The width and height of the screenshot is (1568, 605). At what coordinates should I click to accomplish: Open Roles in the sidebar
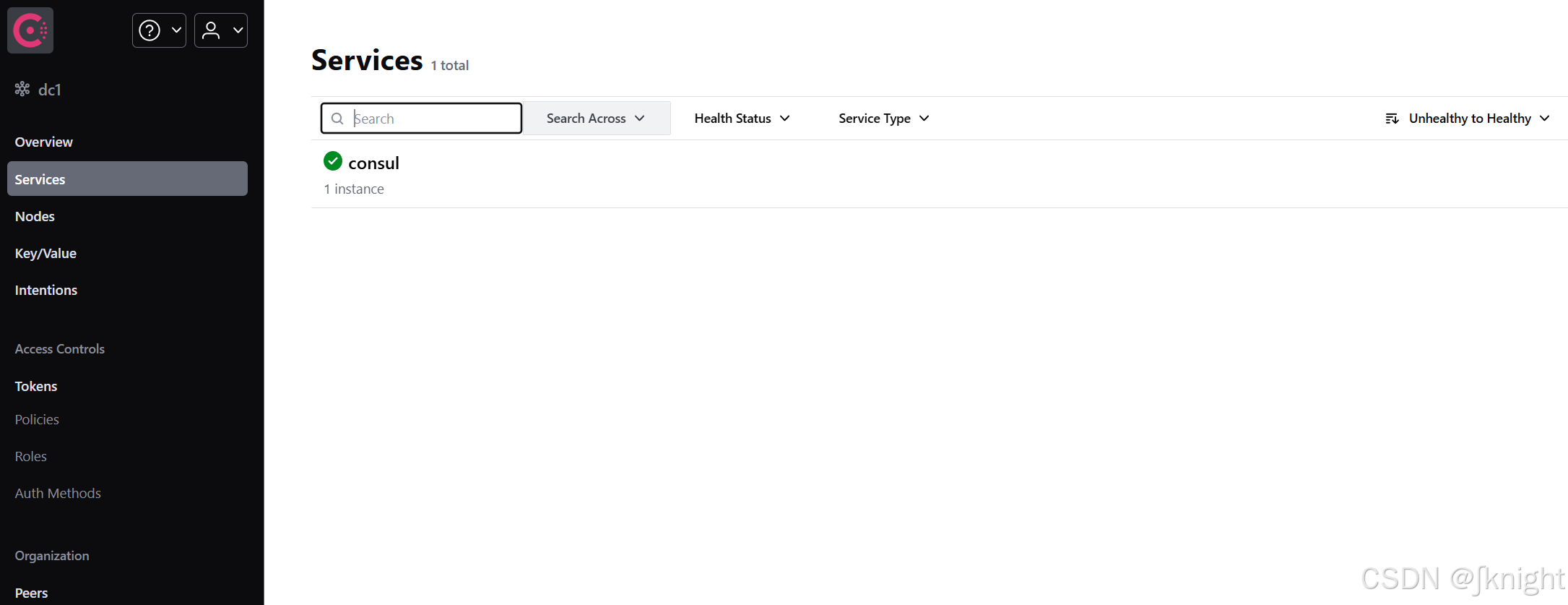coord(31,456)
